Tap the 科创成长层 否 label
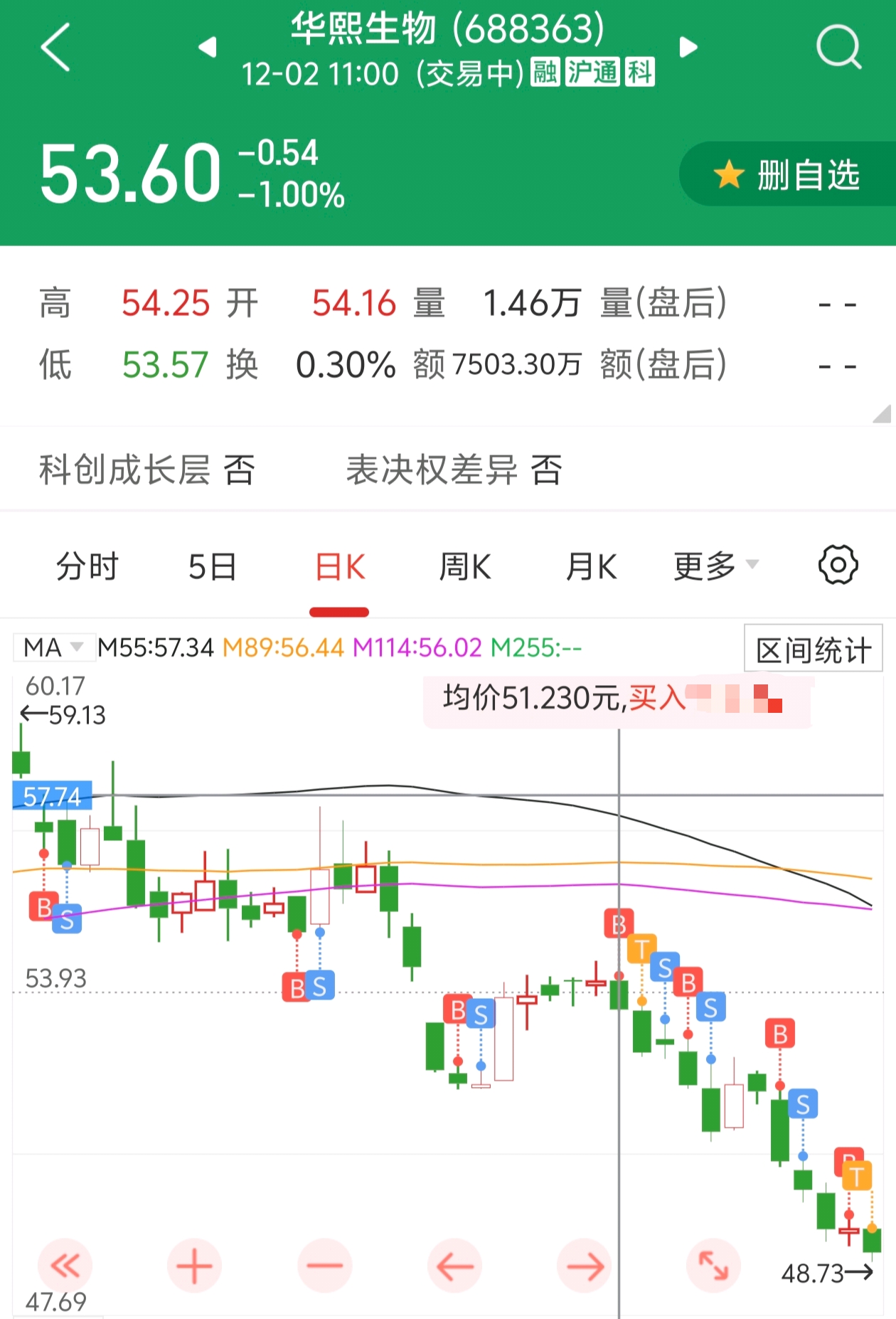 146,470
